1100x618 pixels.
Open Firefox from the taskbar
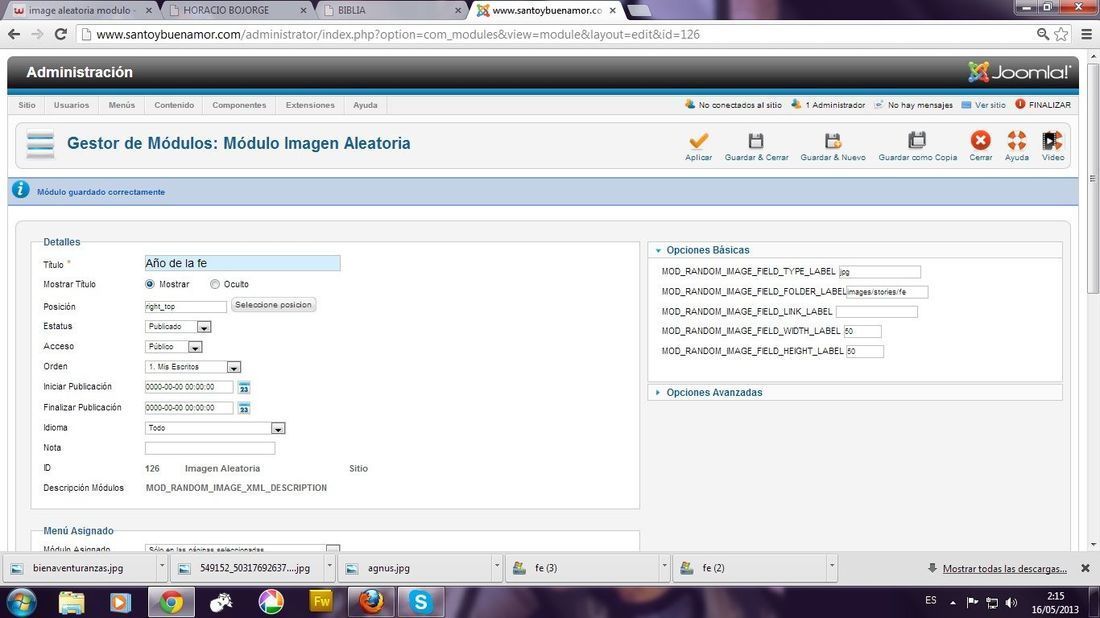371,602
